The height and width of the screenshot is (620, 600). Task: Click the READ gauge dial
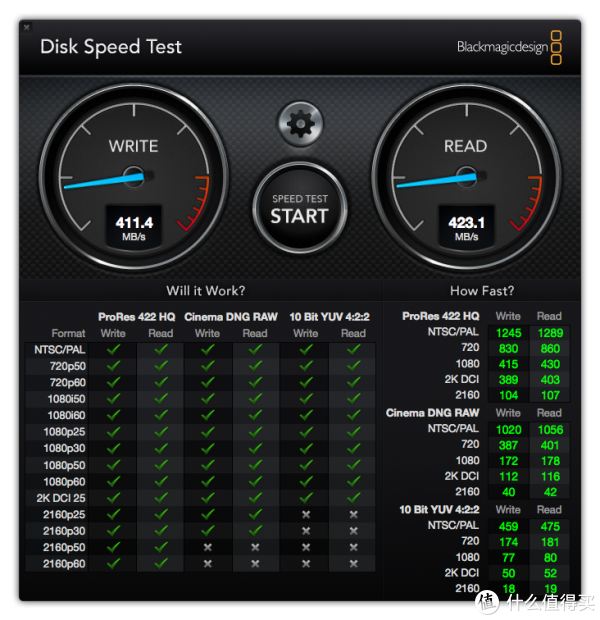click(x=466, y=177)
